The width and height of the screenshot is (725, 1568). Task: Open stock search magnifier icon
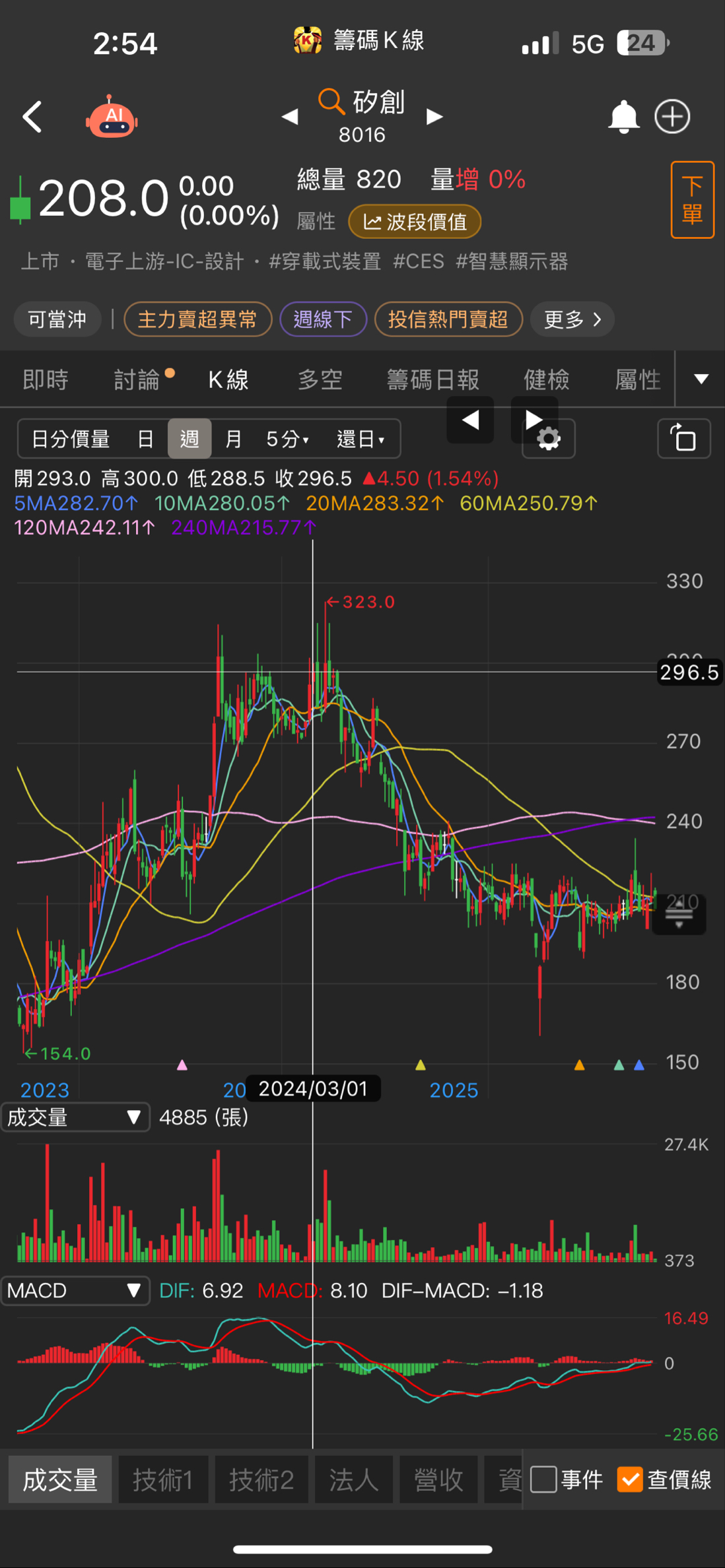coord(331,102)
